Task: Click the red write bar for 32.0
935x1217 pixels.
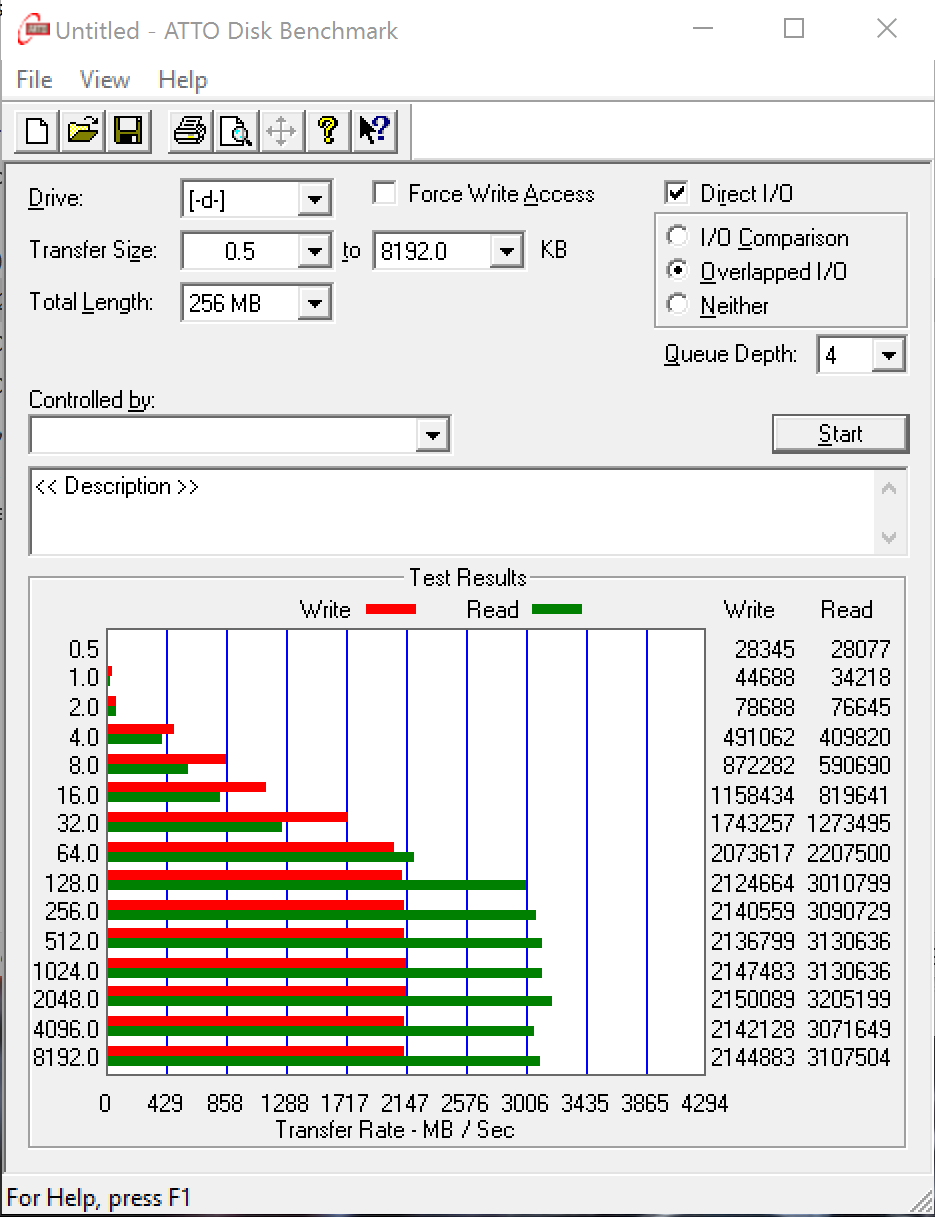Action: point(227,817)
